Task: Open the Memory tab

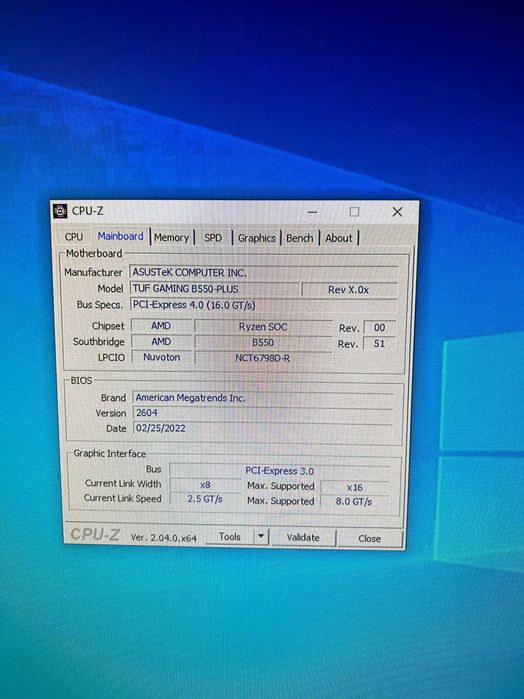Action: tap(172, 238)
